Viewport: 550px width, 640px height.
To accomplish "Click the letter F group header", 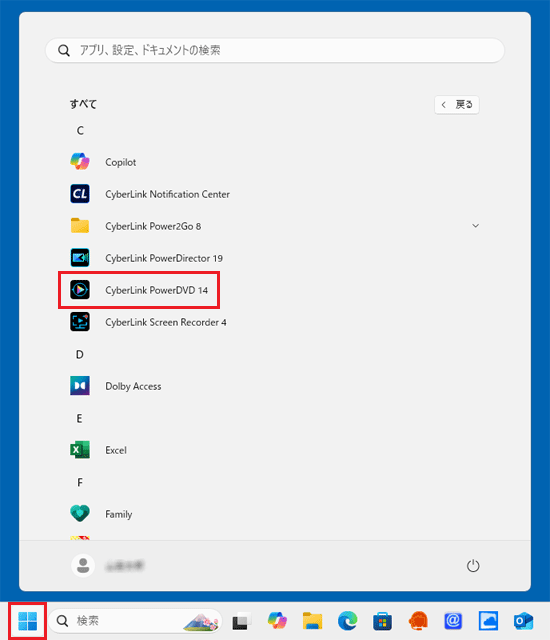I will 80,482.
